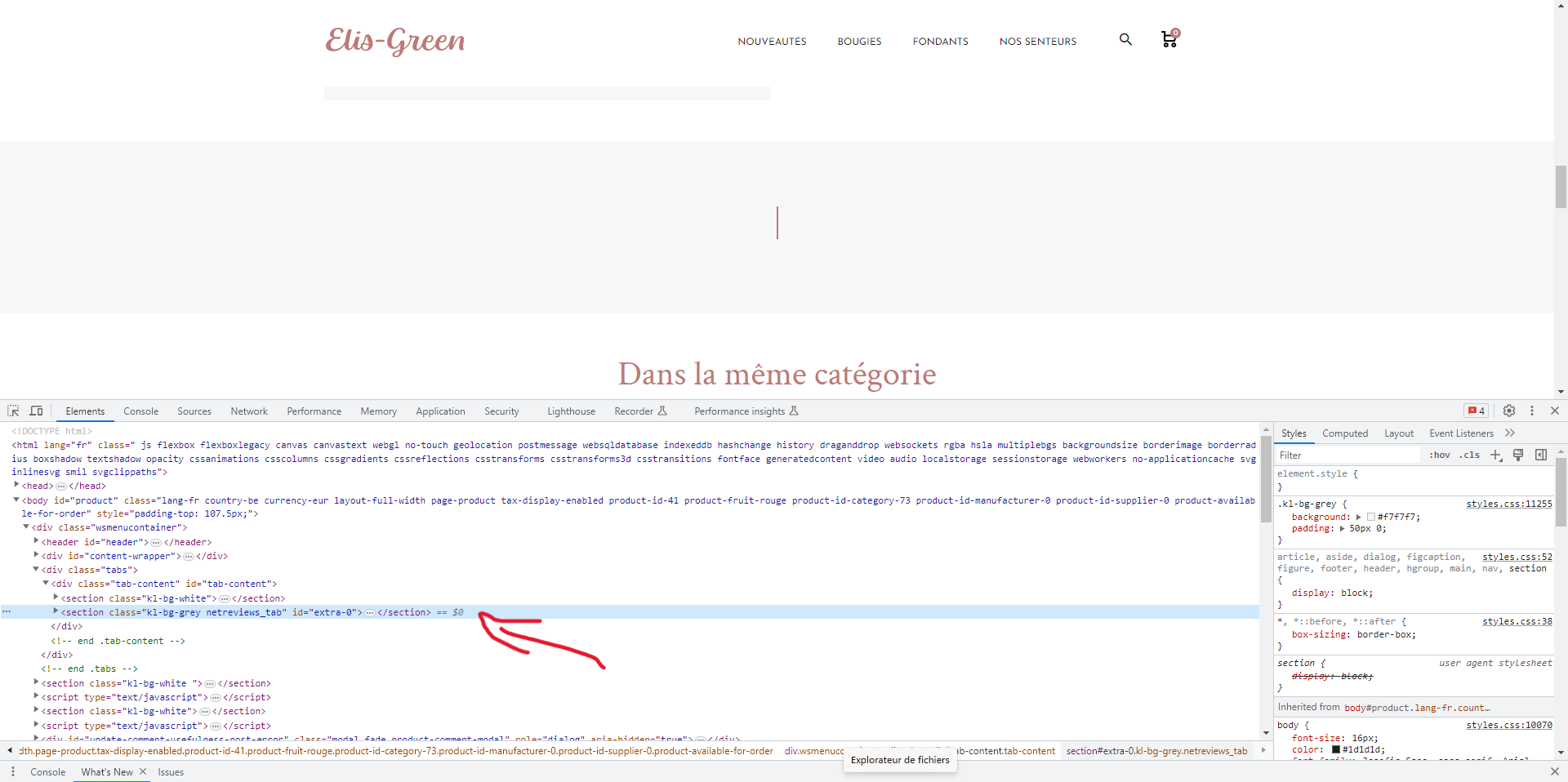Expand the background property shorthand arrow

click(x=1358, y=517)
